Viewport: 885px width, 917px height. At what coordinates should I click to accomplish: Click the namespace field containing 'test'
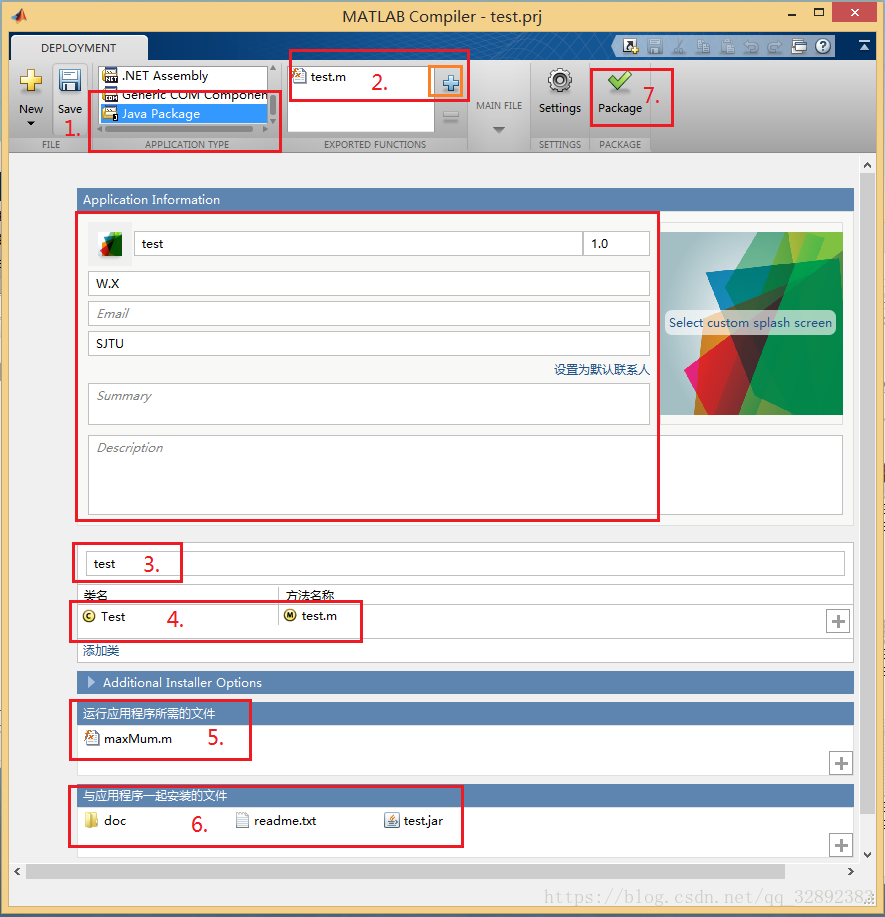(465, 564)
